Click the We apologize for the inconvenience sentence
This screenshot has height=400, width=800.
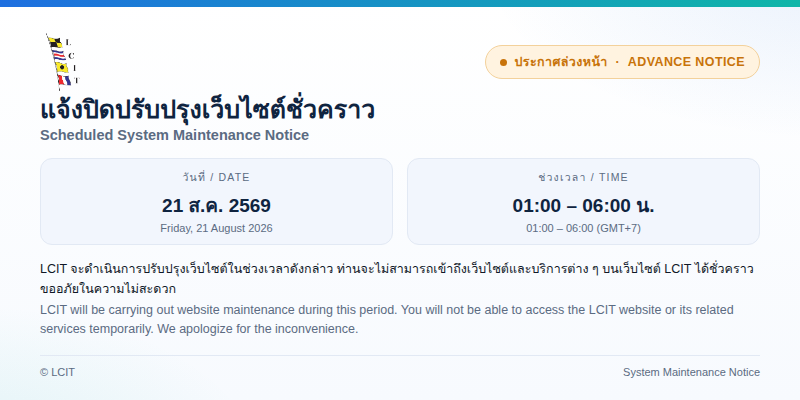(x=258, y=329)
